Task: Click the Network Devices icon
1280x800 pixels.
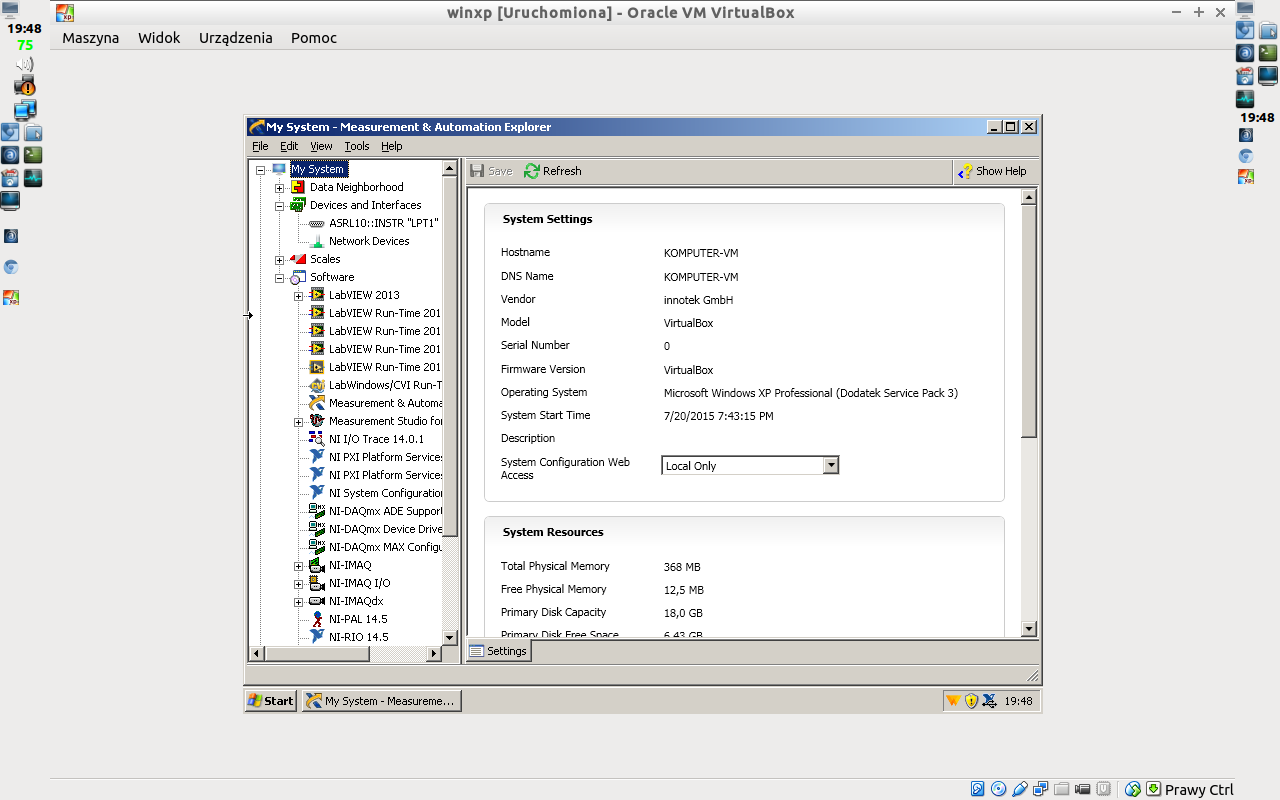Action: click(x=317, y=241)
